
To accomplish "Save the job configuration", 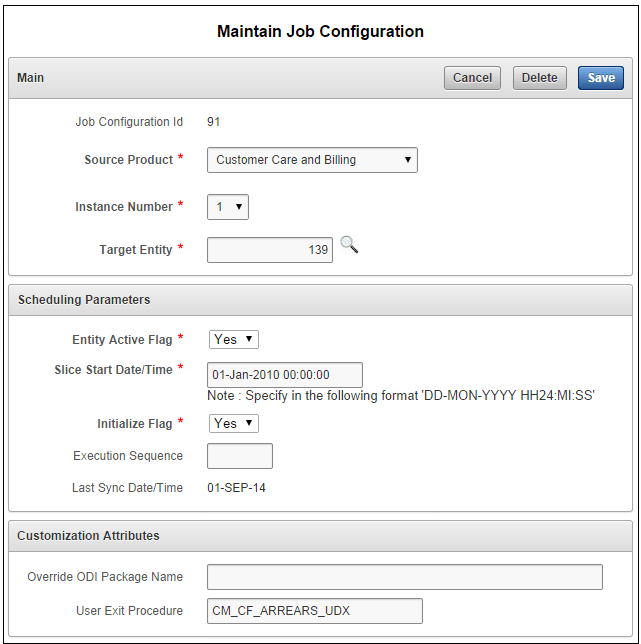I will pos(601,78).
